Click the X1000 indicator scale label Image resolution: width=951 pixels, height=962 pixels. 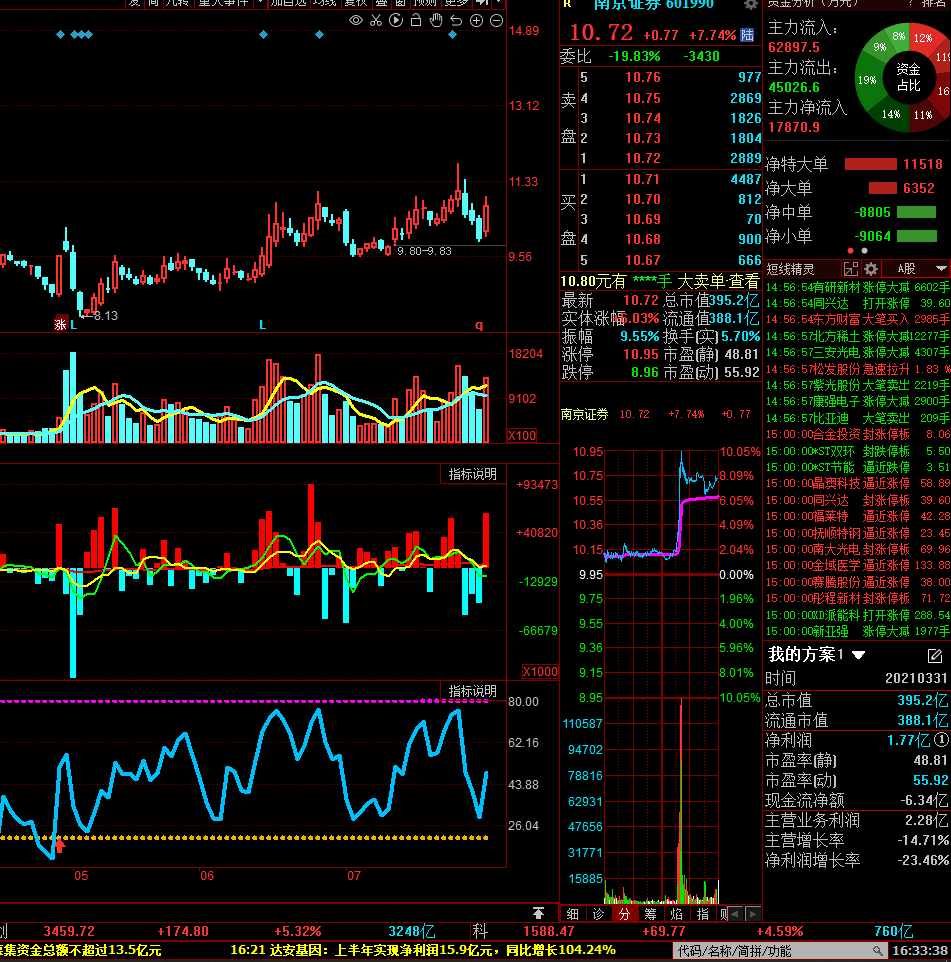coord(540,671)
